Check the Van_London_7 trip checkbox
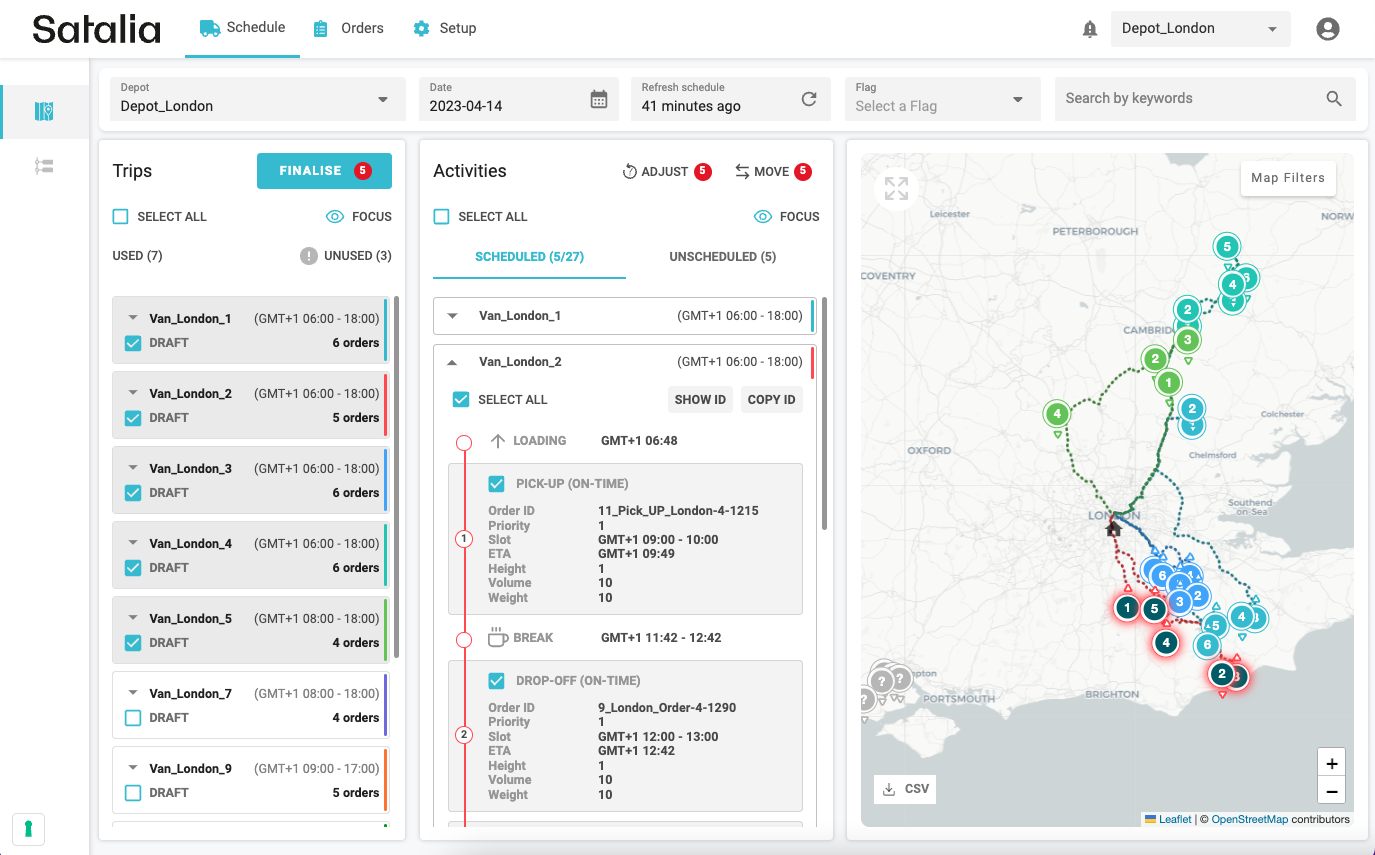The image size is (1375, 855). 133,718
